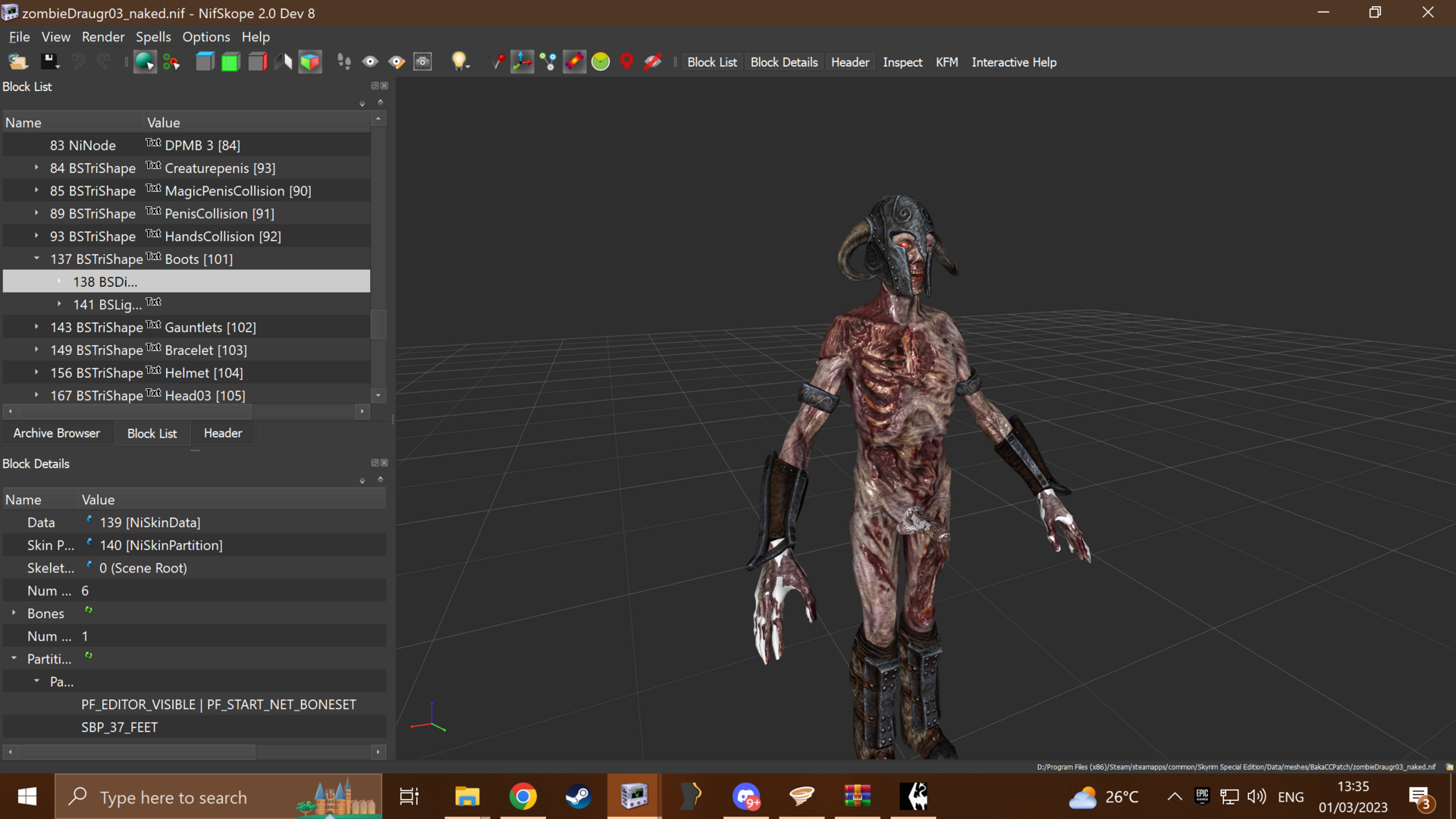Click the Block Details toolbar button
Viewport: 1456px width, 819px height.
(784, 62)
